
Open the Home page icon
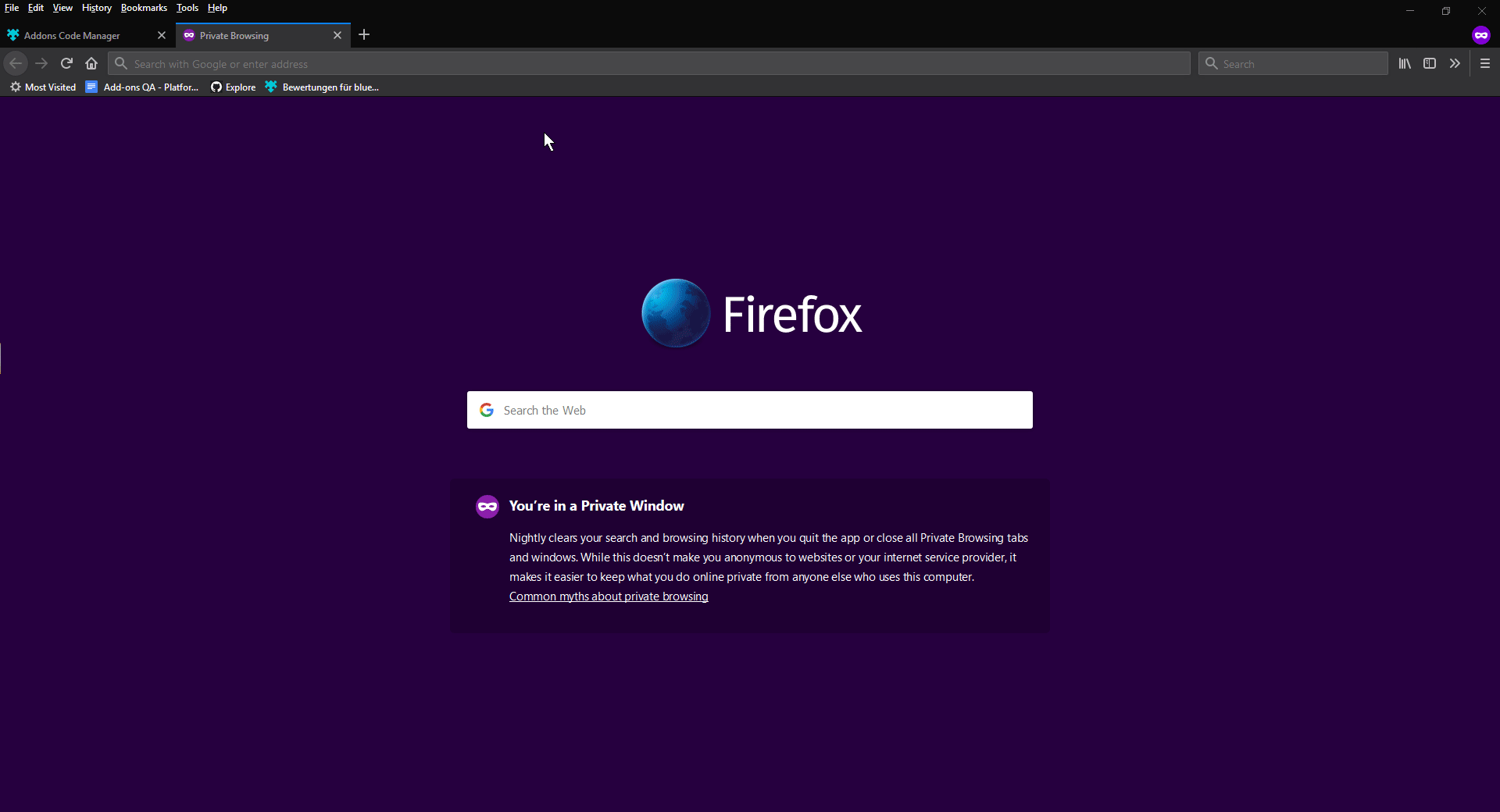point(91,63)
